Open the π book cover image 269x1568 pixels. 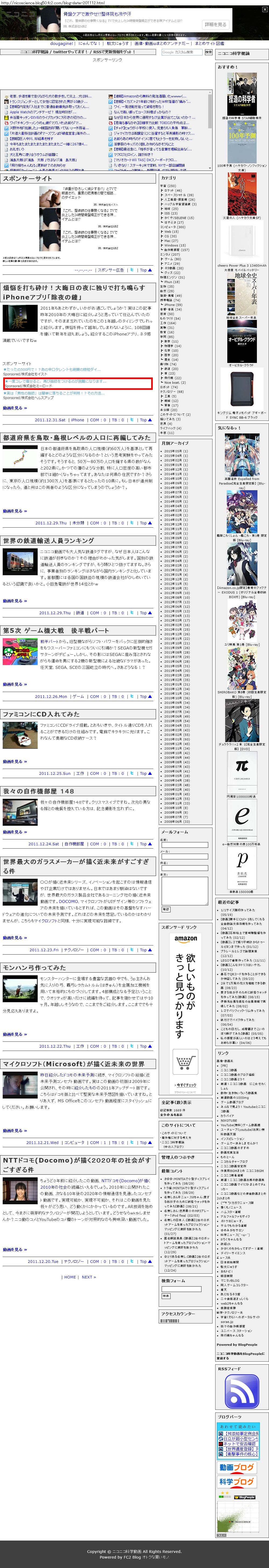242,766
